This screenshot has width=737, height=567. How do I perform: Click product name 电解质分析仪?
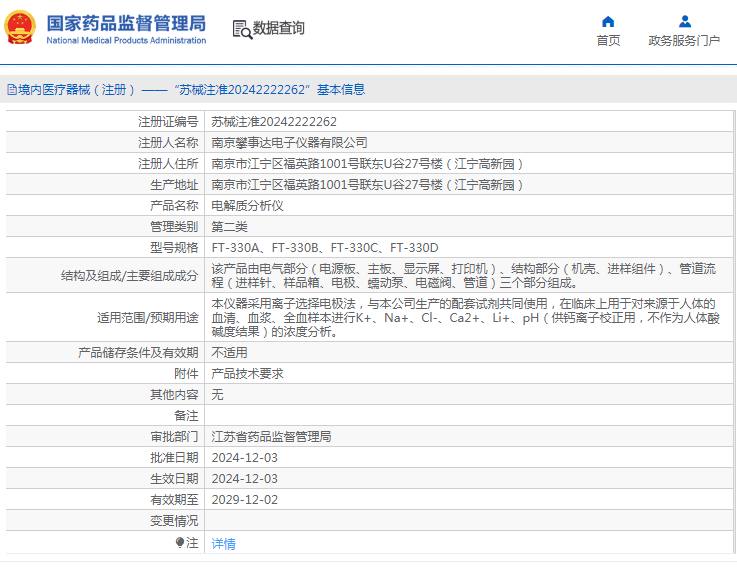click(x=247, y=205)
